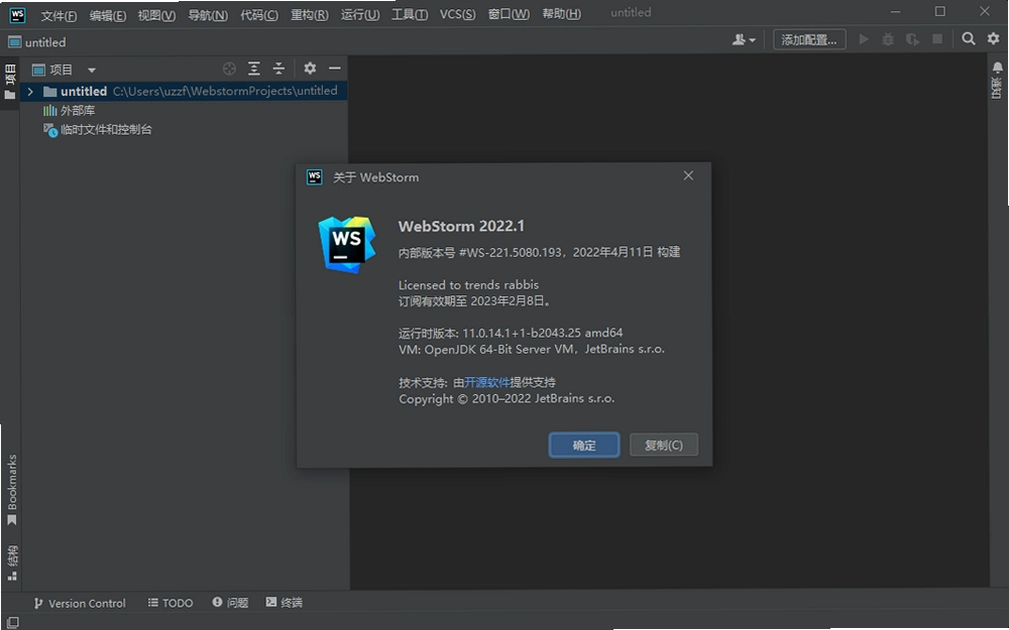Click the WS icon in About dialog title
The height and width of the screenshot is (630, 1009).
coord(315,177)
